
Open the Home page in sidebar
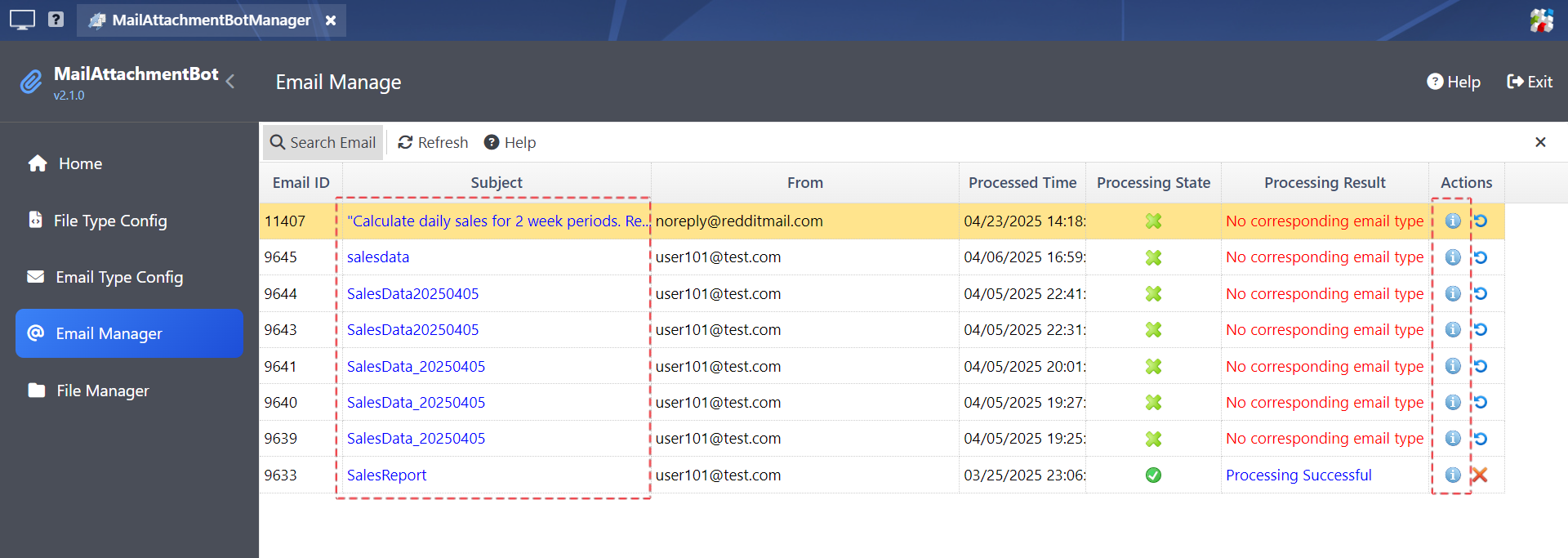pos(80,163)
